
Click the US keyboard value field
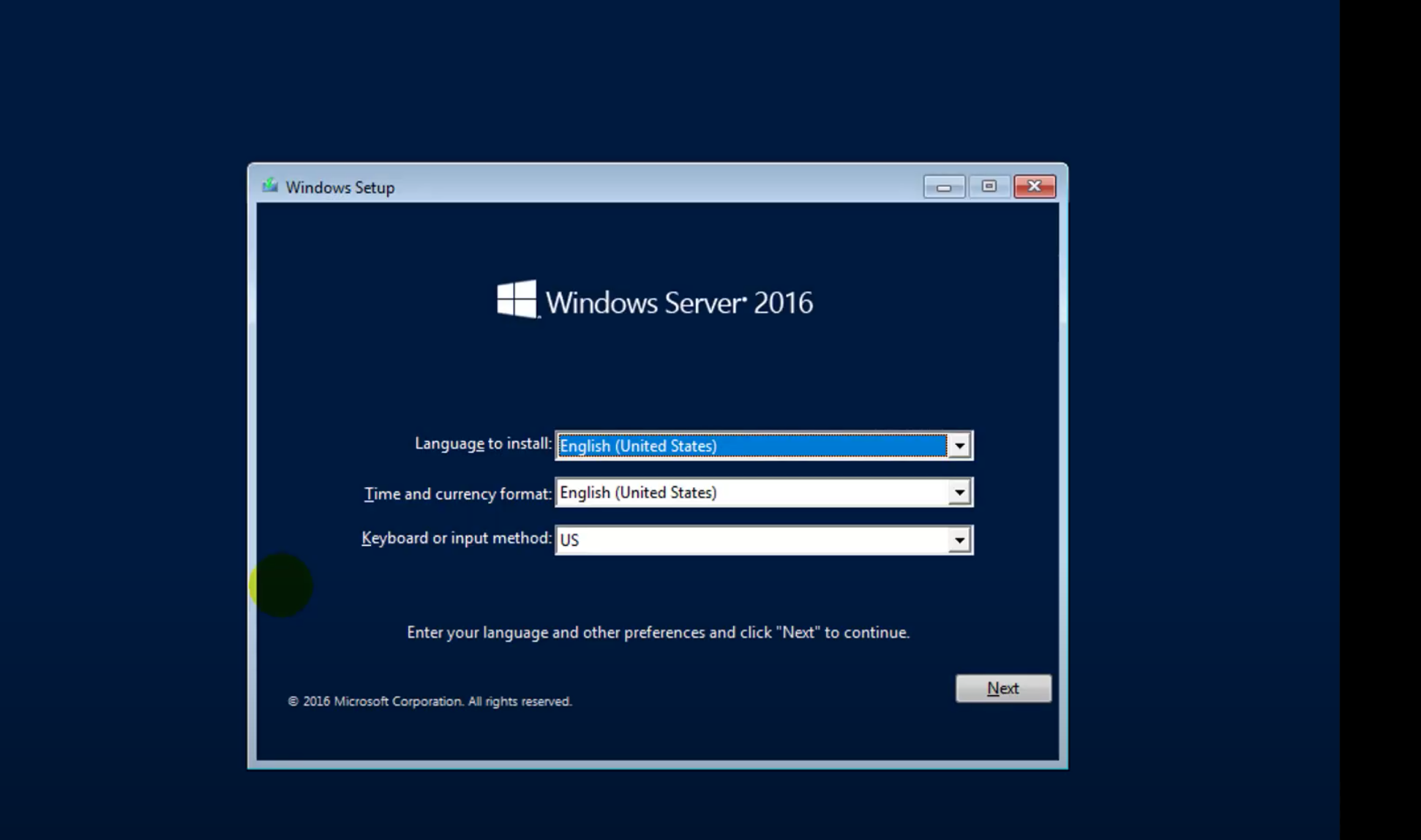(751, 540)
